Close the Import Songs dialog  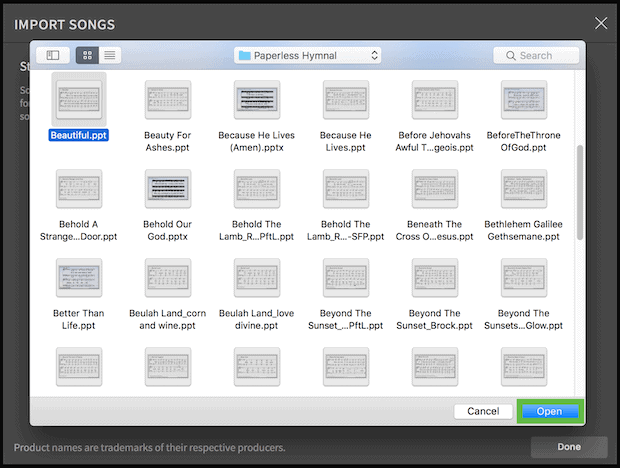(600, 23)
